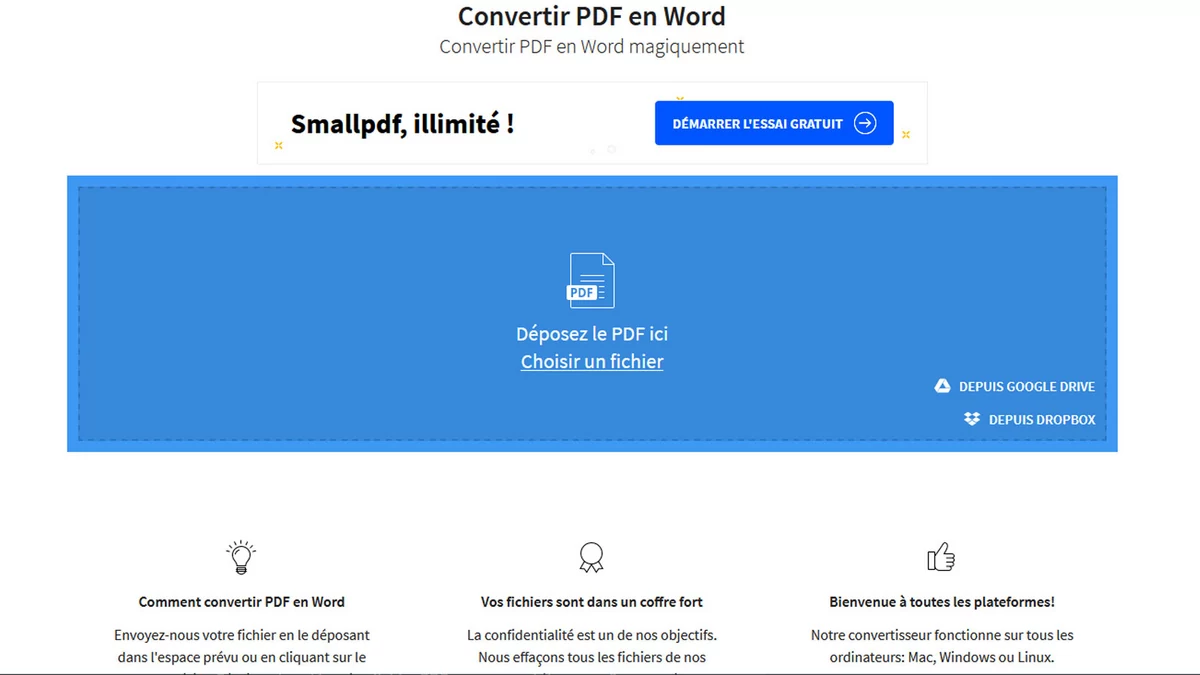This screenshot has width=1200, height=675.
Task: Click the award ribbon icon
Action: coord(592,557)
